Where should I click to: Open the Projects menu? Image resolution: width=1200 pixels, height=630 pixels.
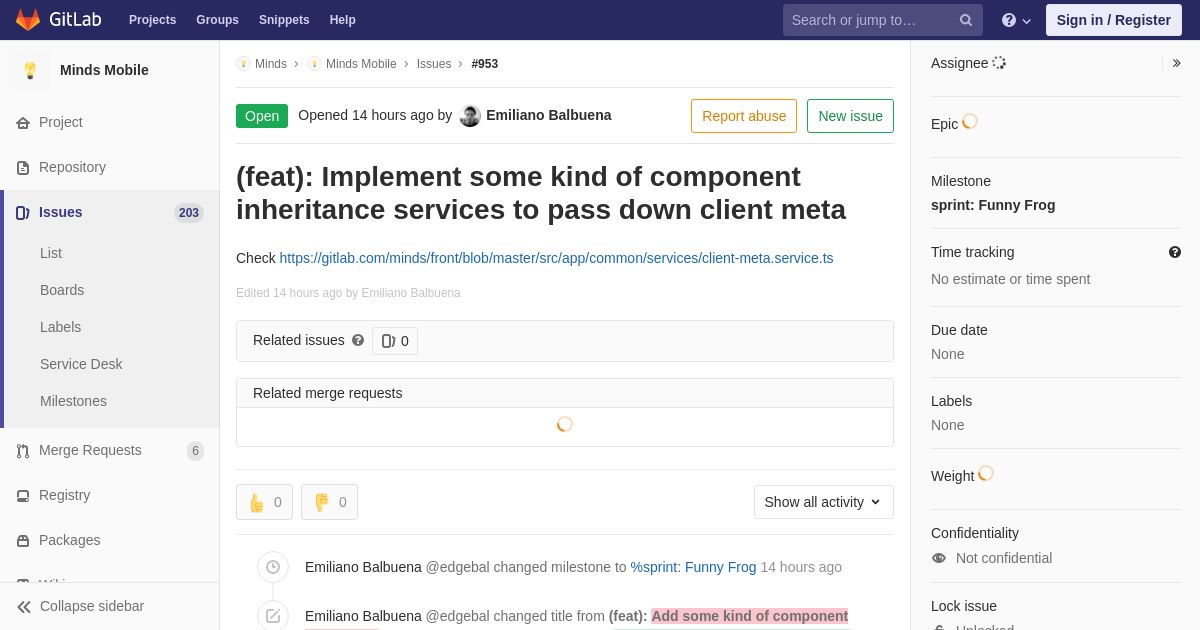pos(152,20)
